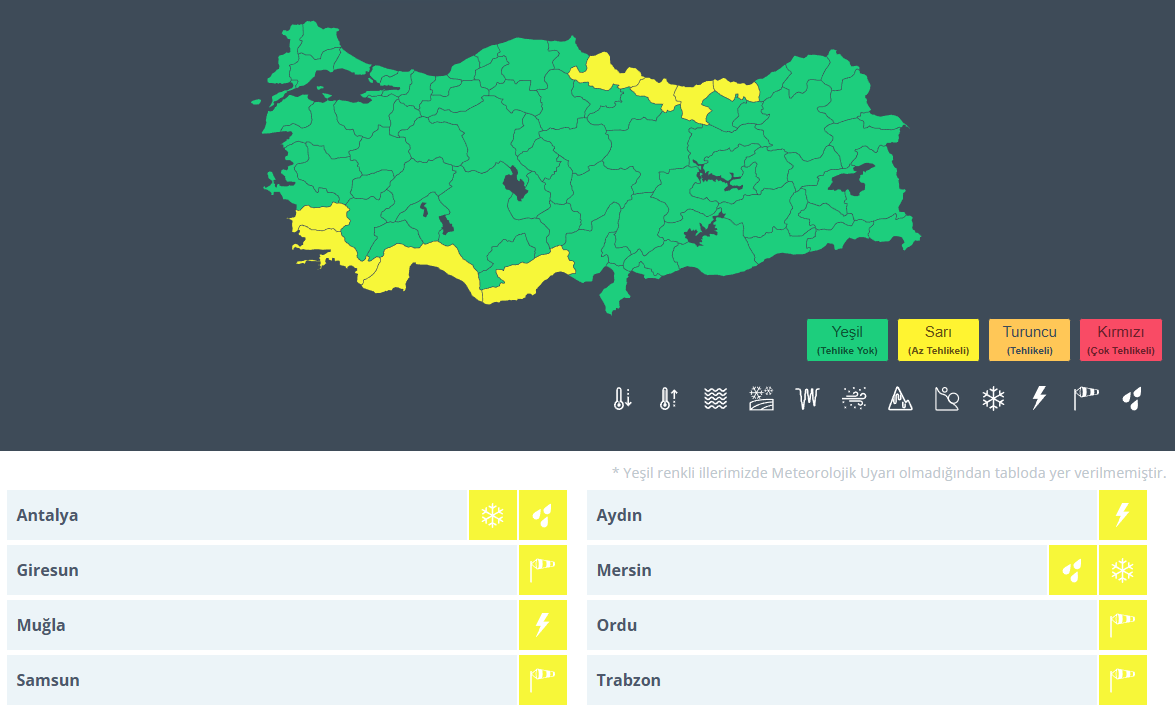Click the temperature drop thermometer icon
Screen dimensions: 1175x710
(x=622, y=399)
